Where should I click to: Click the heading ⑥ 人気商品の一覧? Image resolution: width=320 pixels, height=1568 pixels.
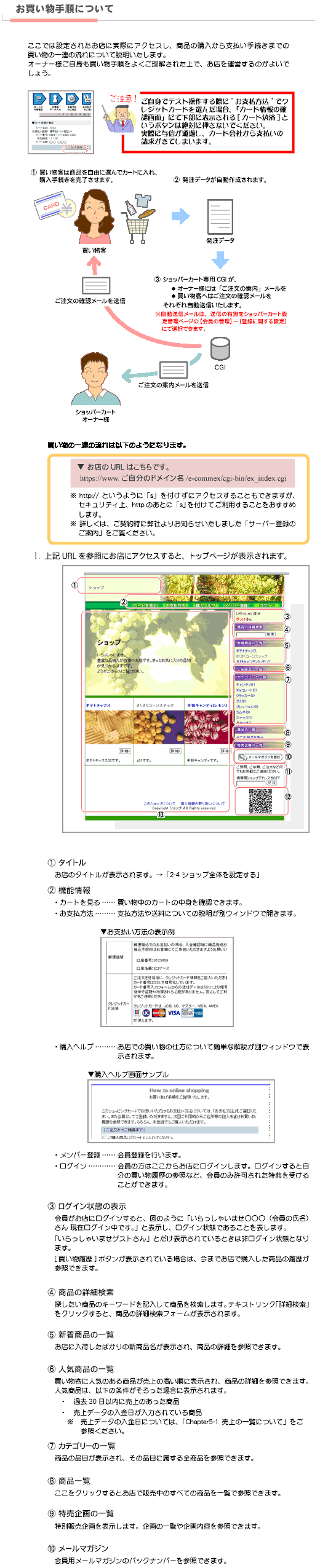click(81, 1368)
